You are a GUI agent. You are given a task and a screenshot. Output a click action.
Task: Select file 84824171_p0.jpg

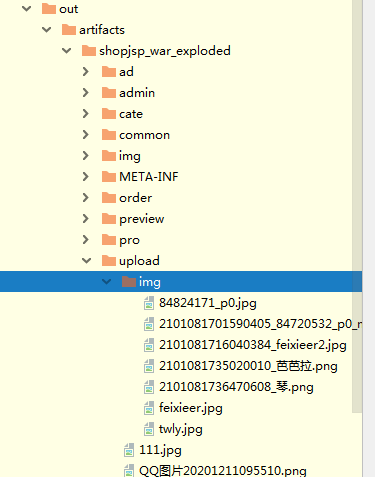click(208, 303)
